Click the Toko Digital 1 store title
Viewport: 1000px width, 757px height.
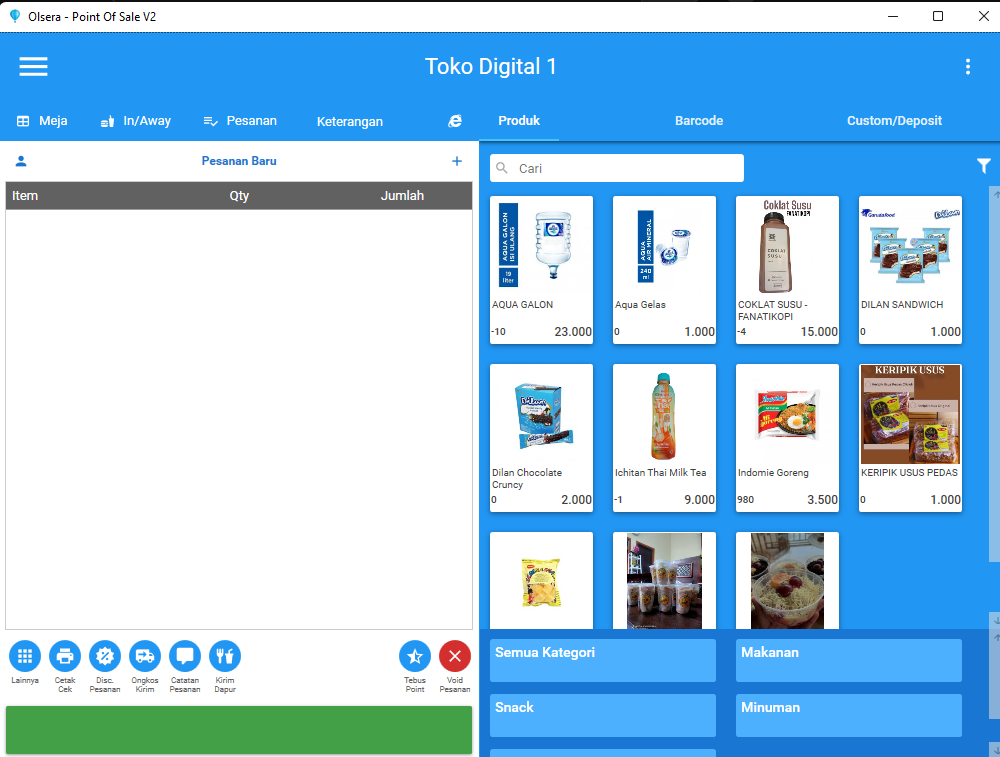[490, 66]
